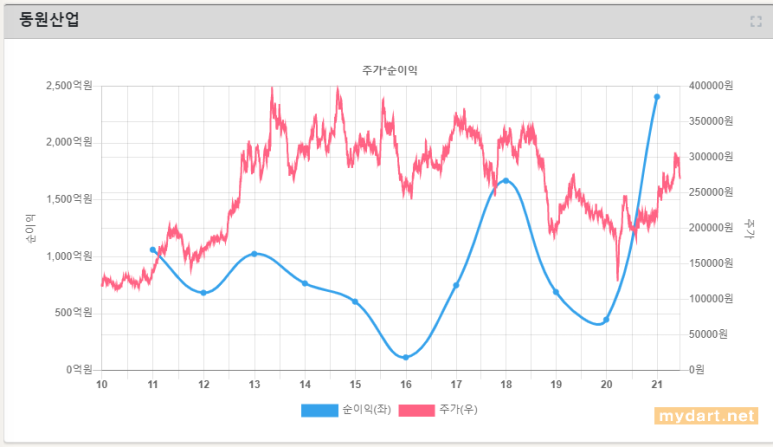Select the net profit data point for year 12

point(204,293)
